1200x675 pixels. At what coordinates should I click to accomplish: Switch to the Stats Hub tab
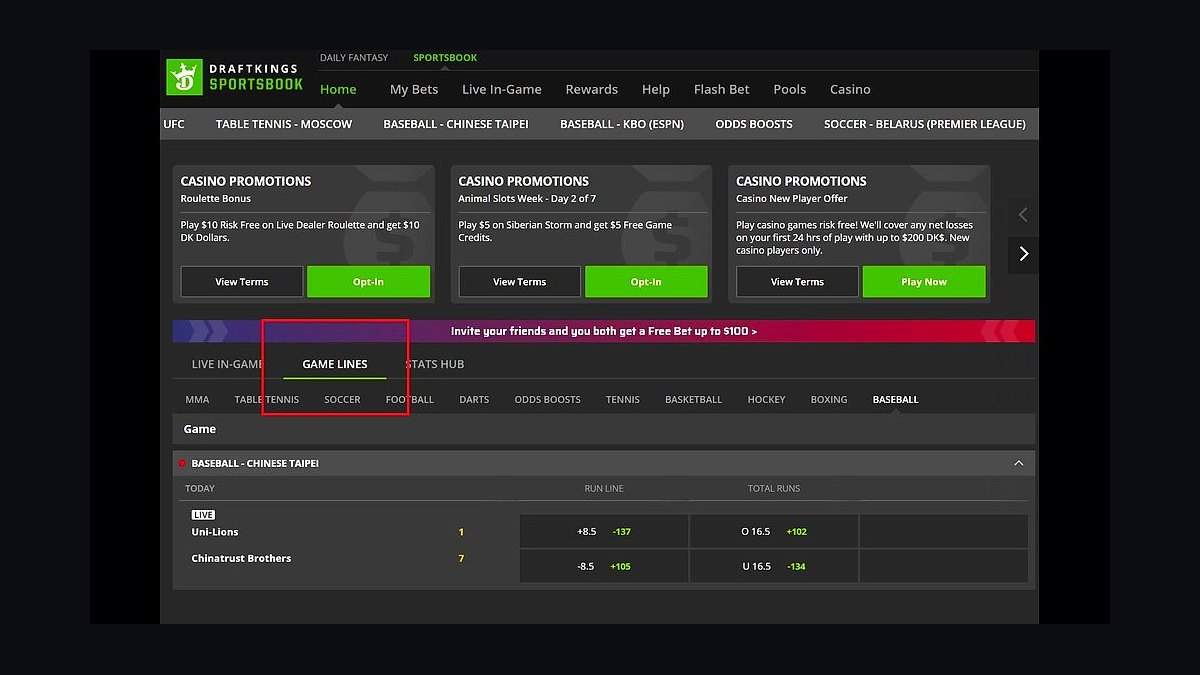tap(434, 364)
